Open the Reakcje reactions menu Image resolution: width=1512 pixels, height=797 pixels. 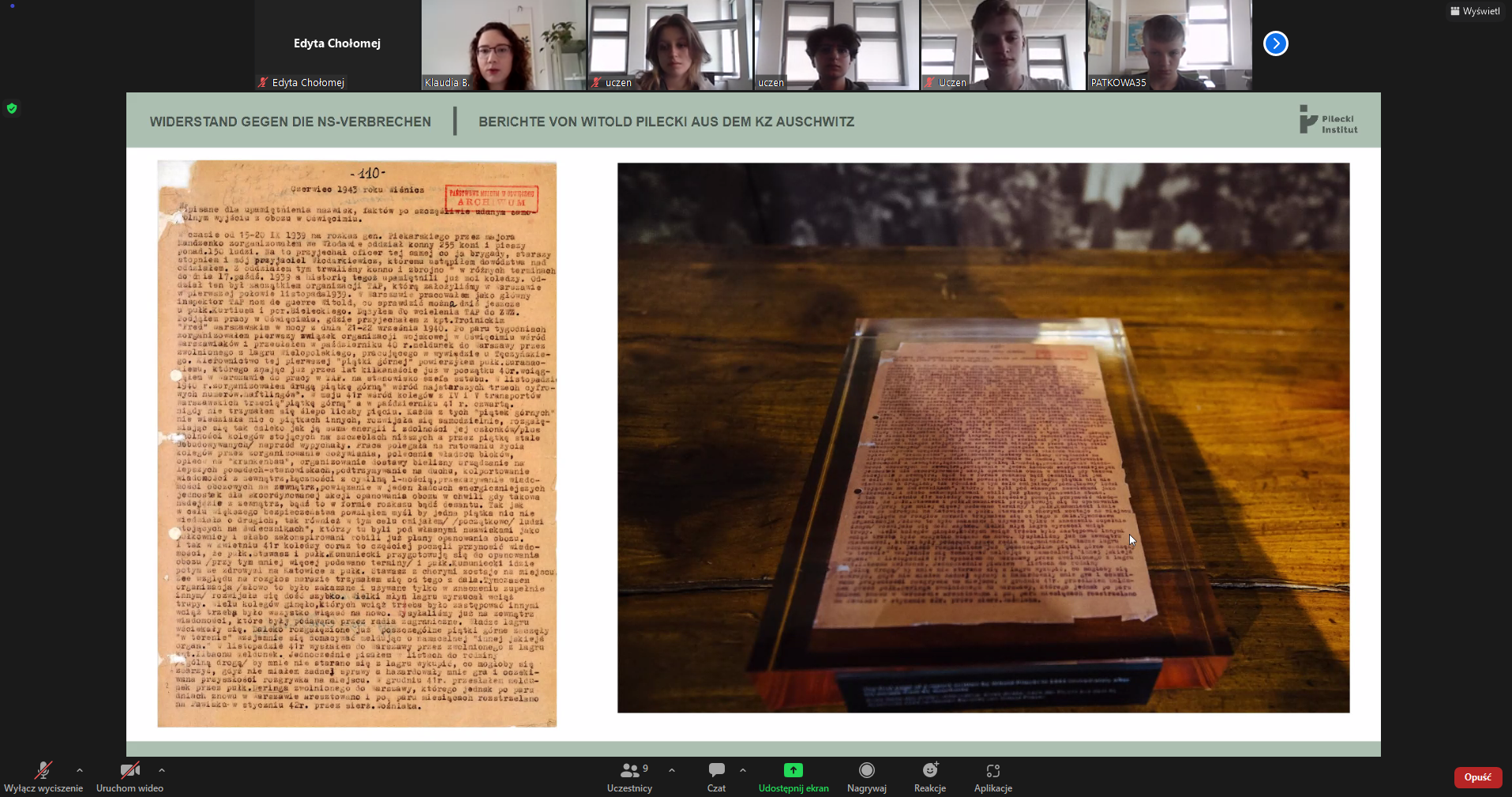click(929, 771)
